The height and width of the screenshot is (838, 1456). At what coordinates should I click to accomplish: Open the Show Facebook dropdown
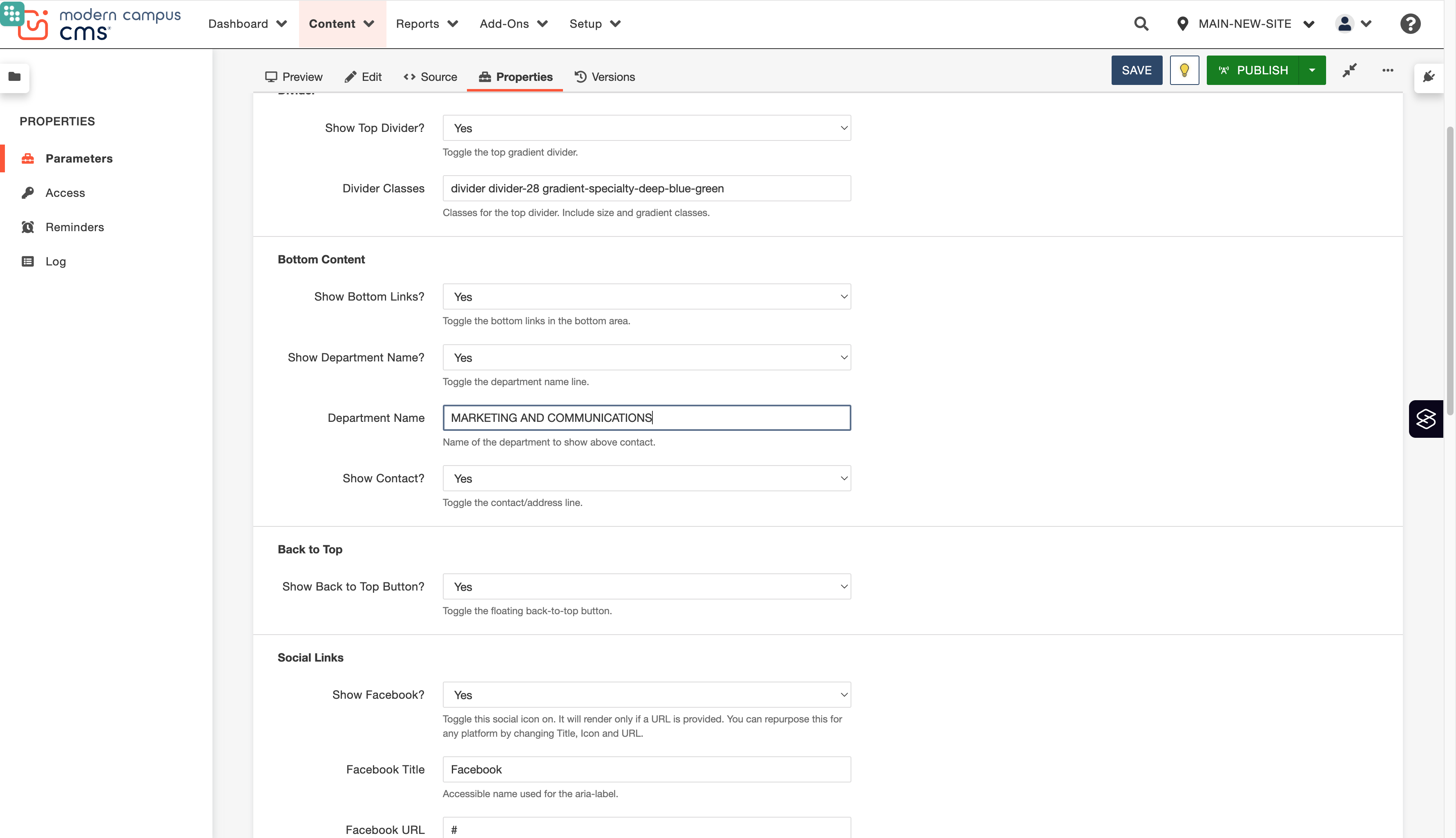[647, 695]
